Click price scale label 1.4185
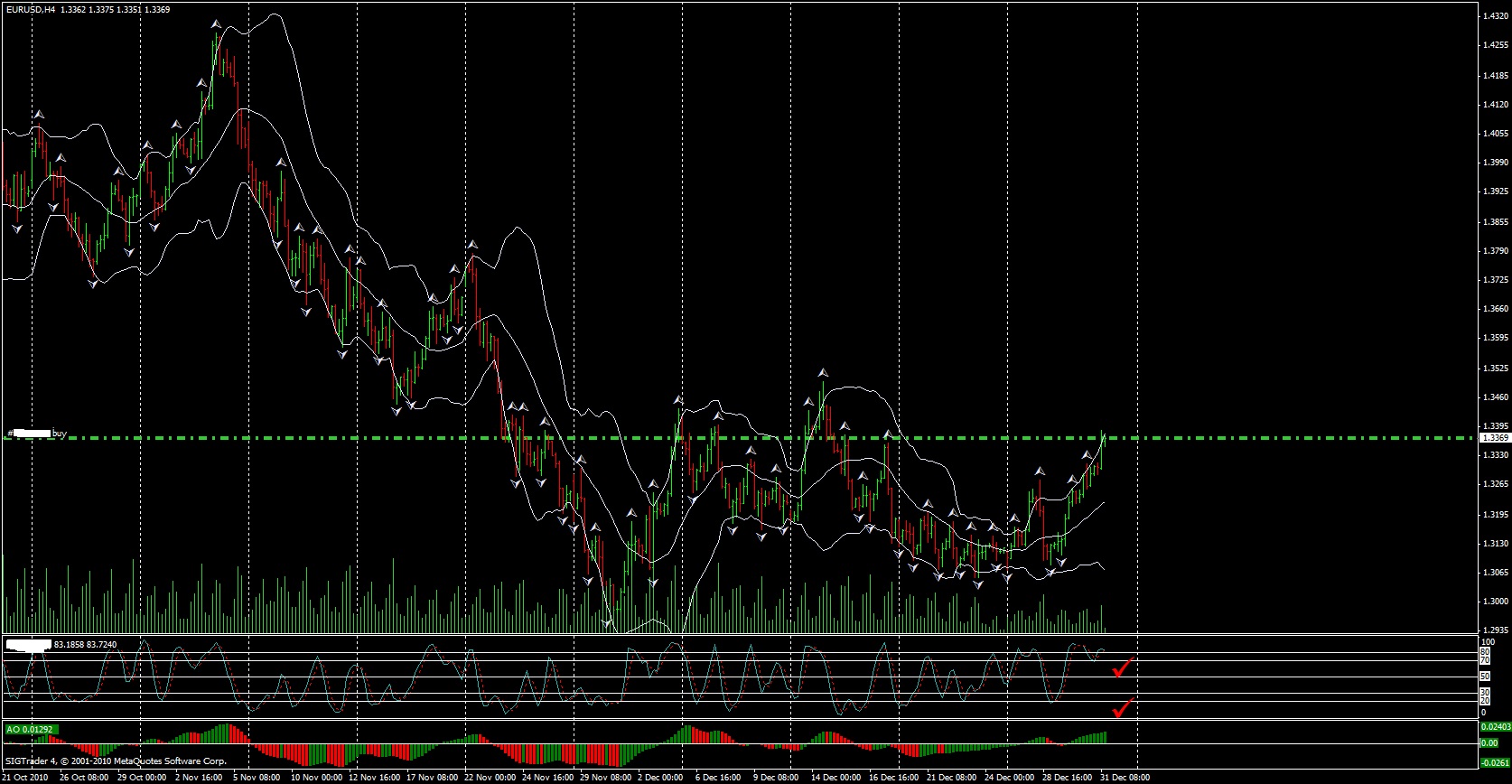The width and height of the screenshot is (1512, 784). [1494, 76]
